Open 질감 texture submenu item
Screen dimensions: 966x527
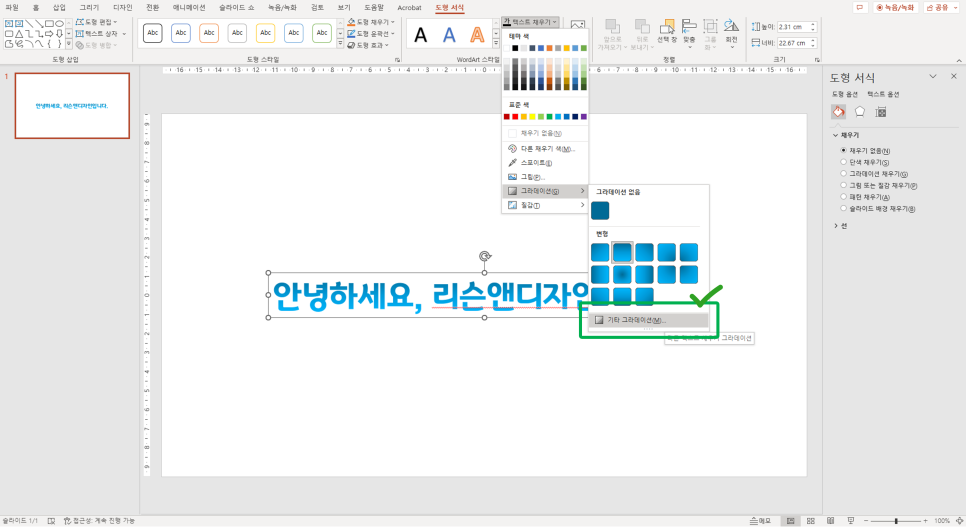point(545,205)
